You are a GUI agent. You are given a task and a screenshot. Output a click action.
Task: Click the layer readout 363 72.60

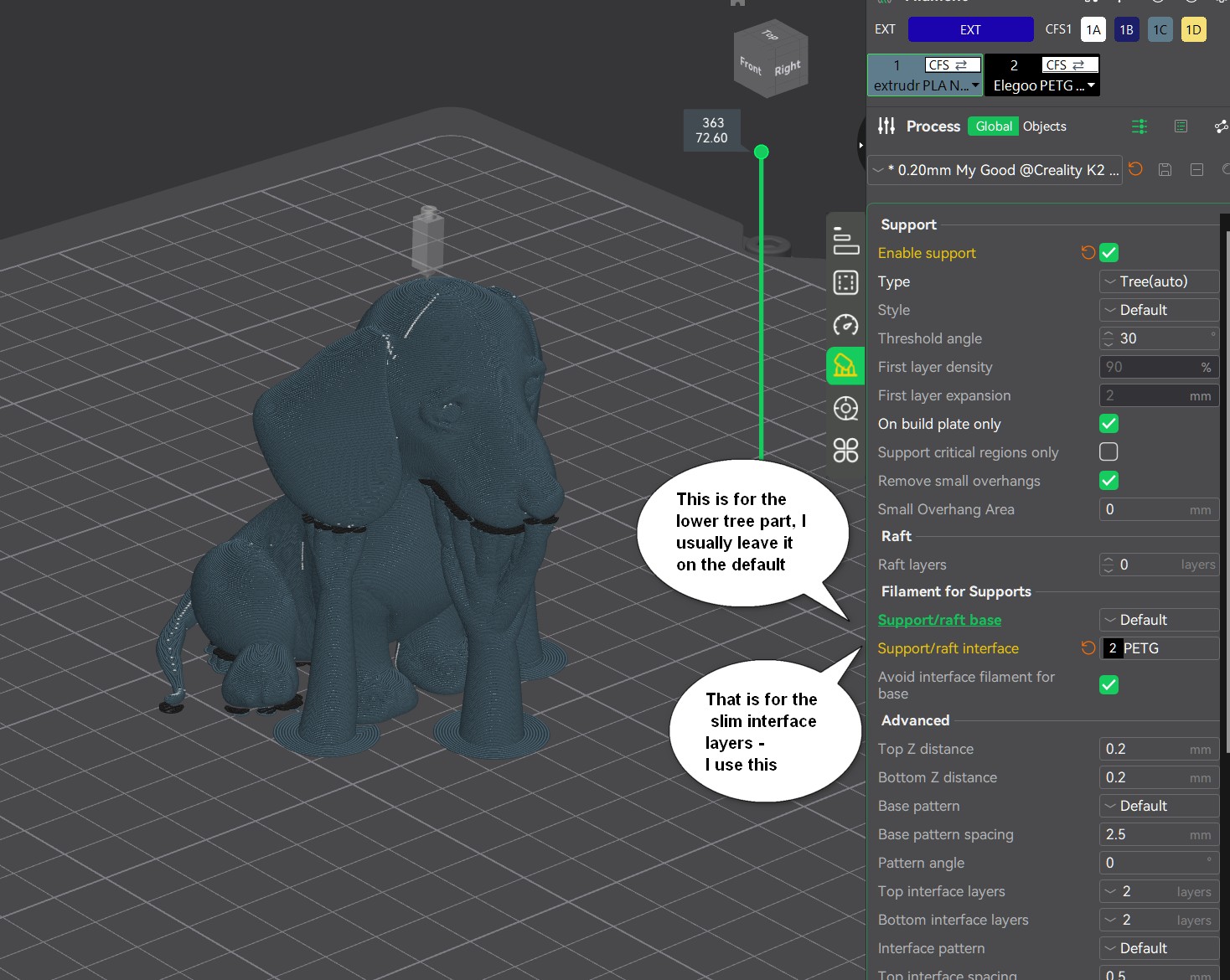(x=712, y=131)
